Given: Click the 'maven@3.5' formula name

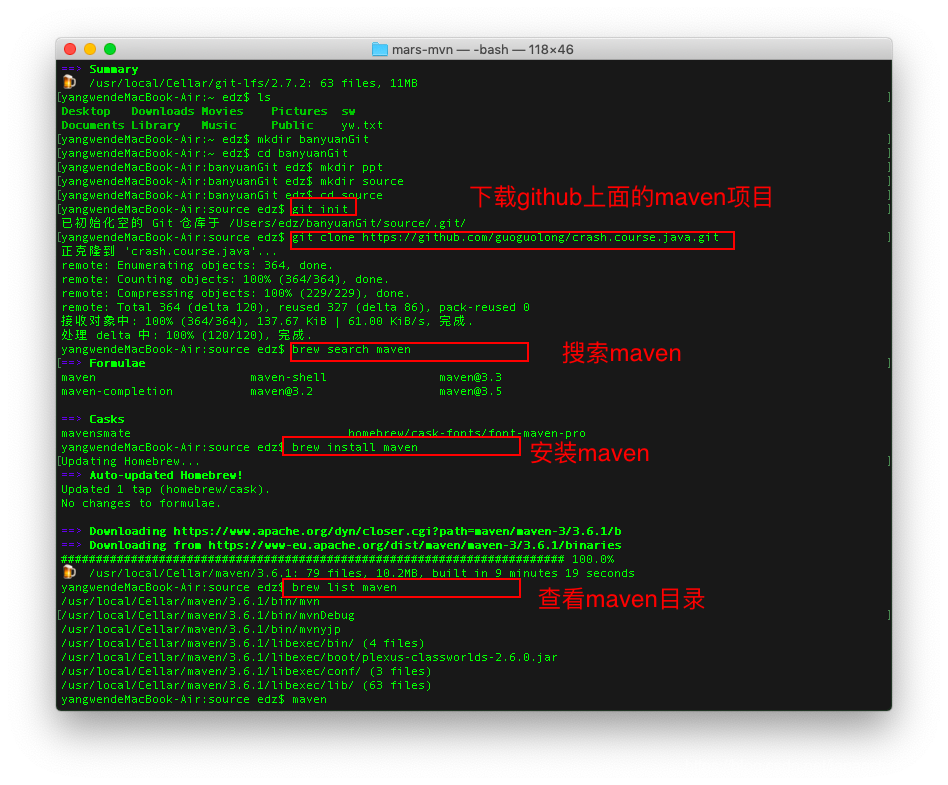Looking at the screenshot, I should coord(470,391).
